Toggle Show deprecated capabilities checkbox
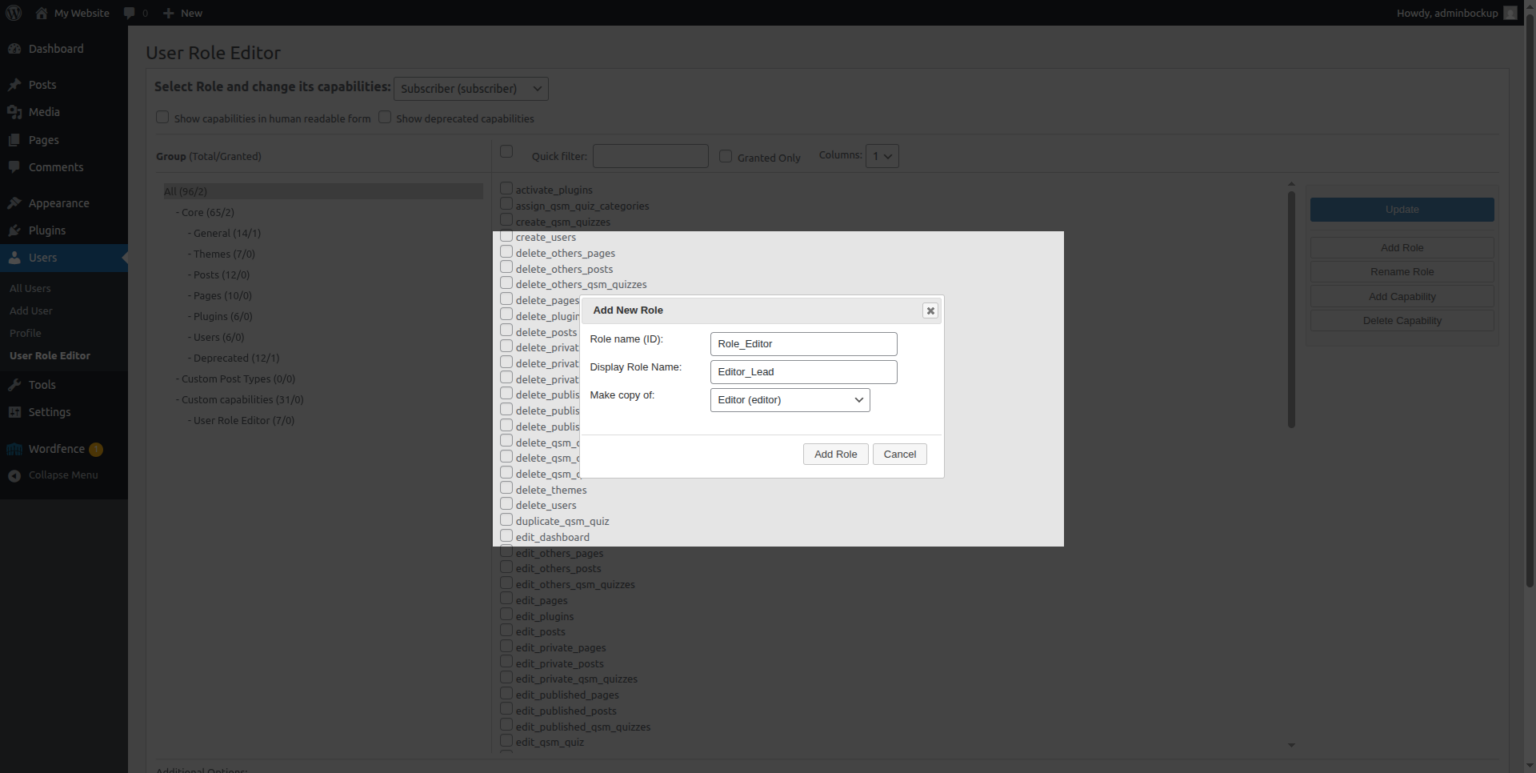The image size is (1536, 773). (x=384, y=117)
